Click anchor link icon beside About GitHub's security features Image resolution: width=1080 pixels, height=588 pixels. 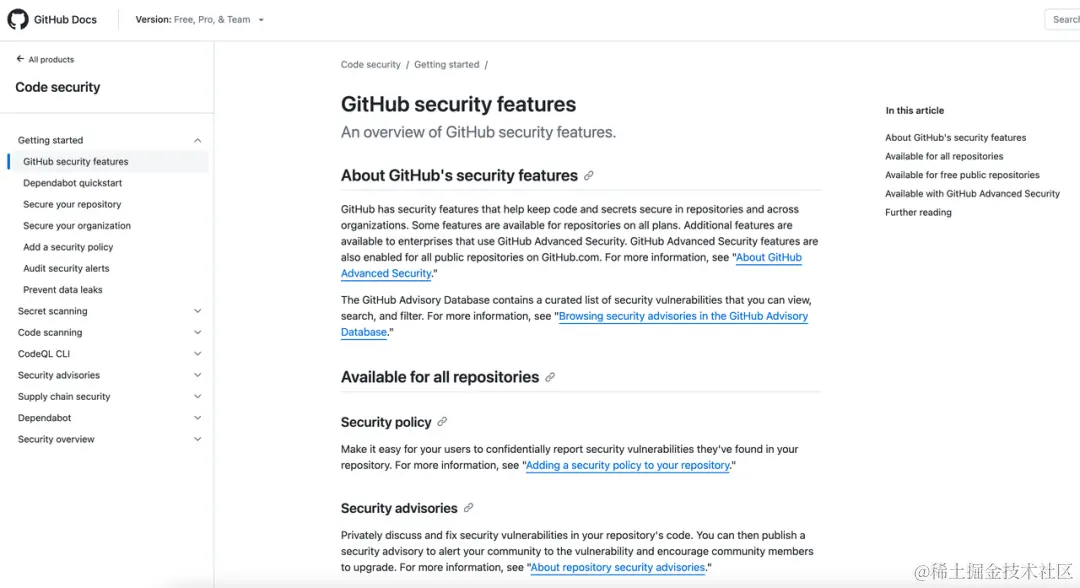[x=589, y=176]
